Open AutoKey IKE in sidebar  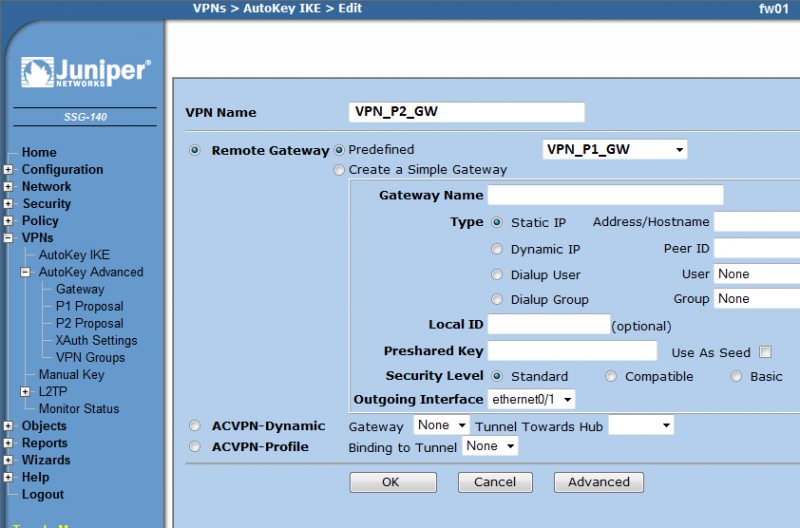pyautogui.click(x=74, y=255)
